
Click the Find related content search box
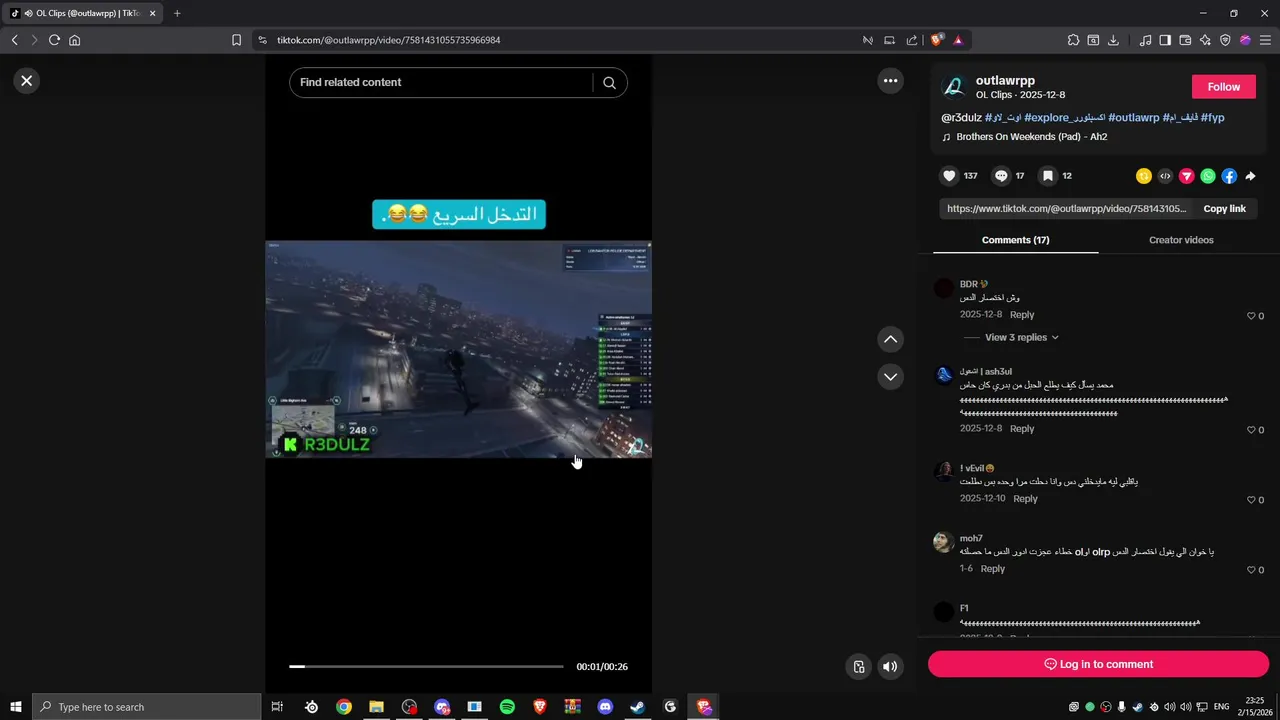coord(440,82)
